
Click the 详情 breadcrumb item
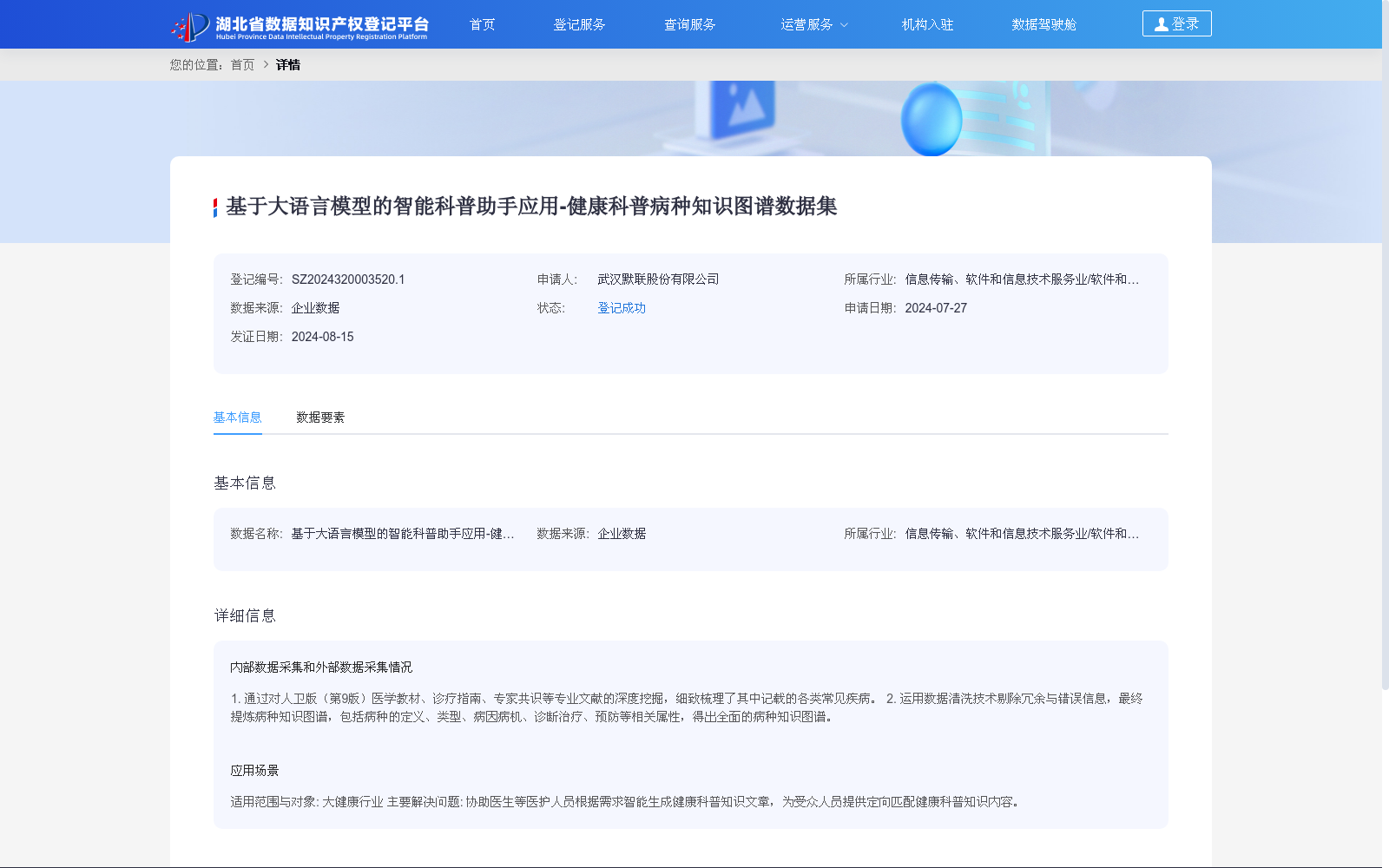pyautogui.click(x=288, y=64)
